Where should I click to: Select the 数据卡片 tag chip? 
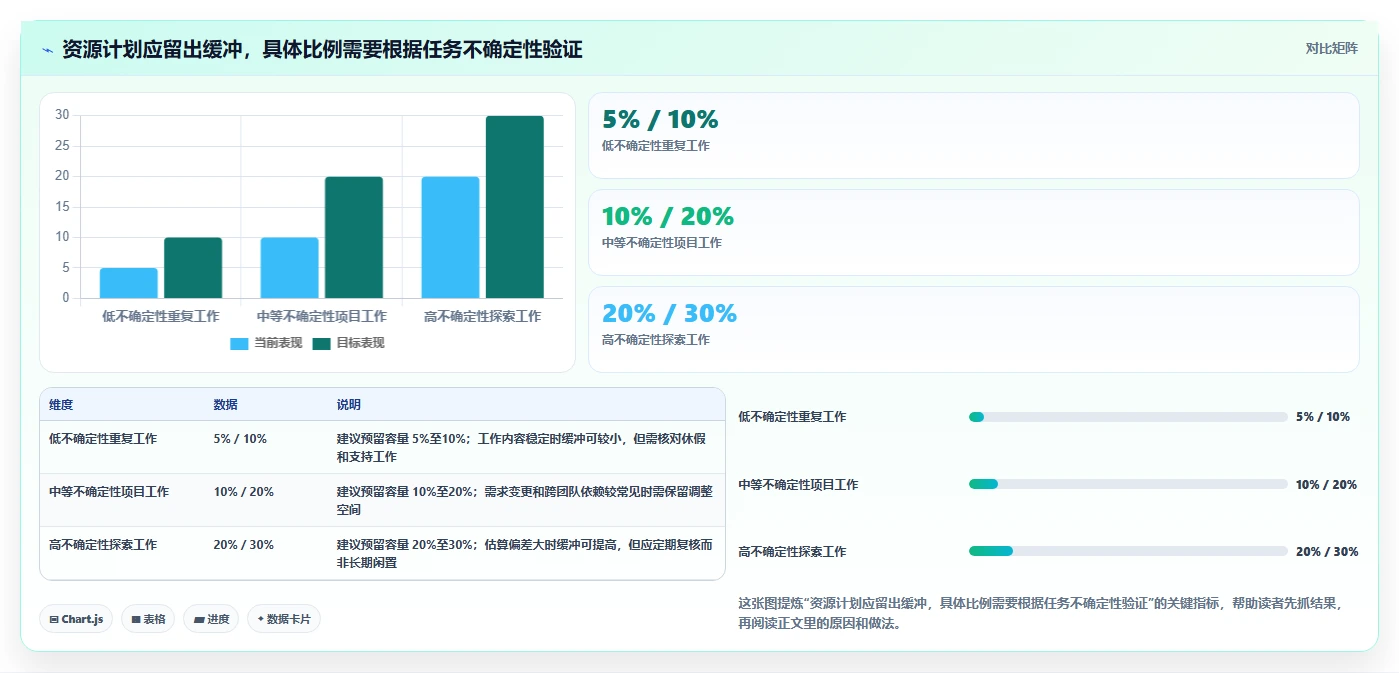point(284,619)
